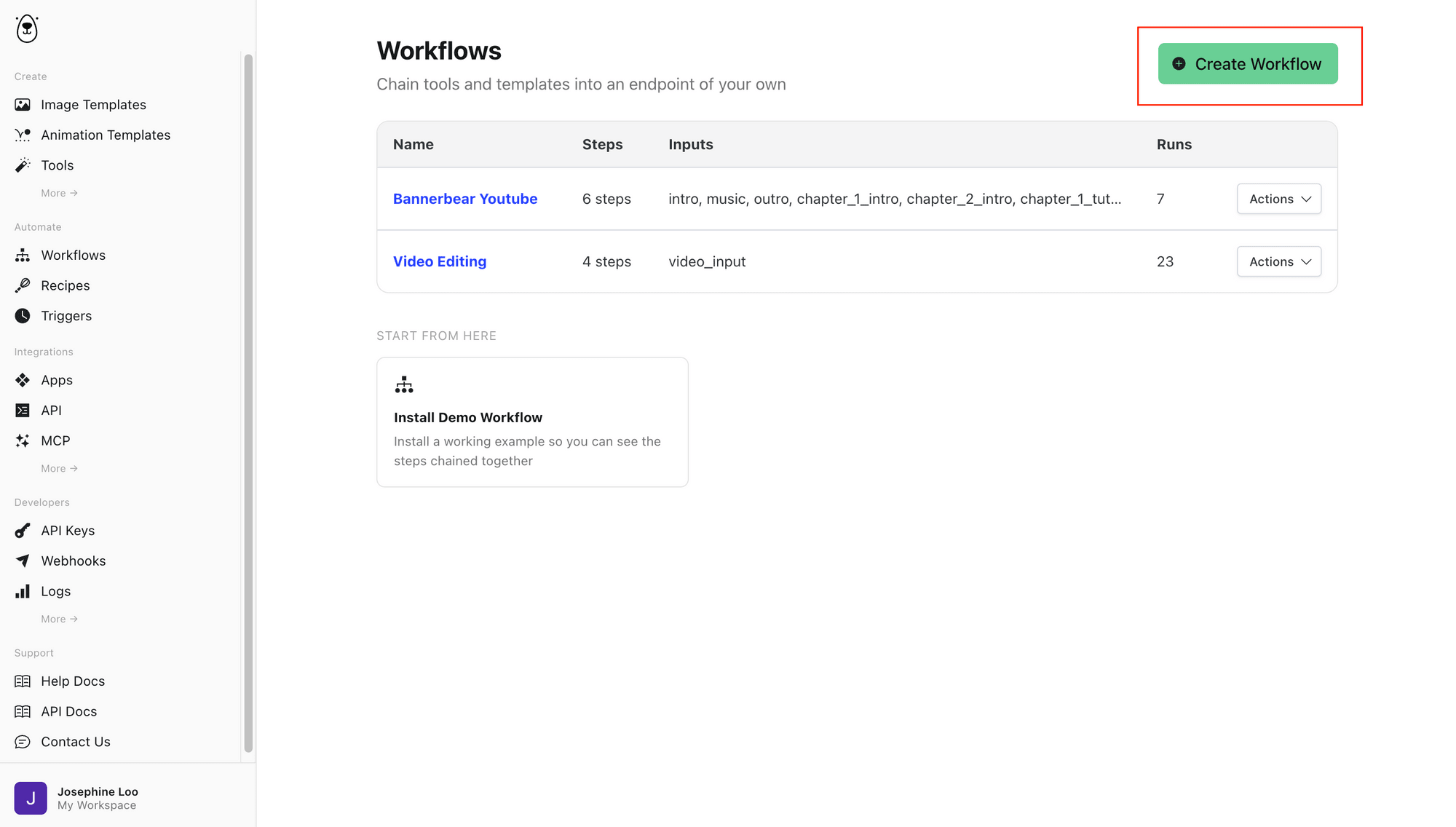Click the sidebar vertical scrollbar

248,403
